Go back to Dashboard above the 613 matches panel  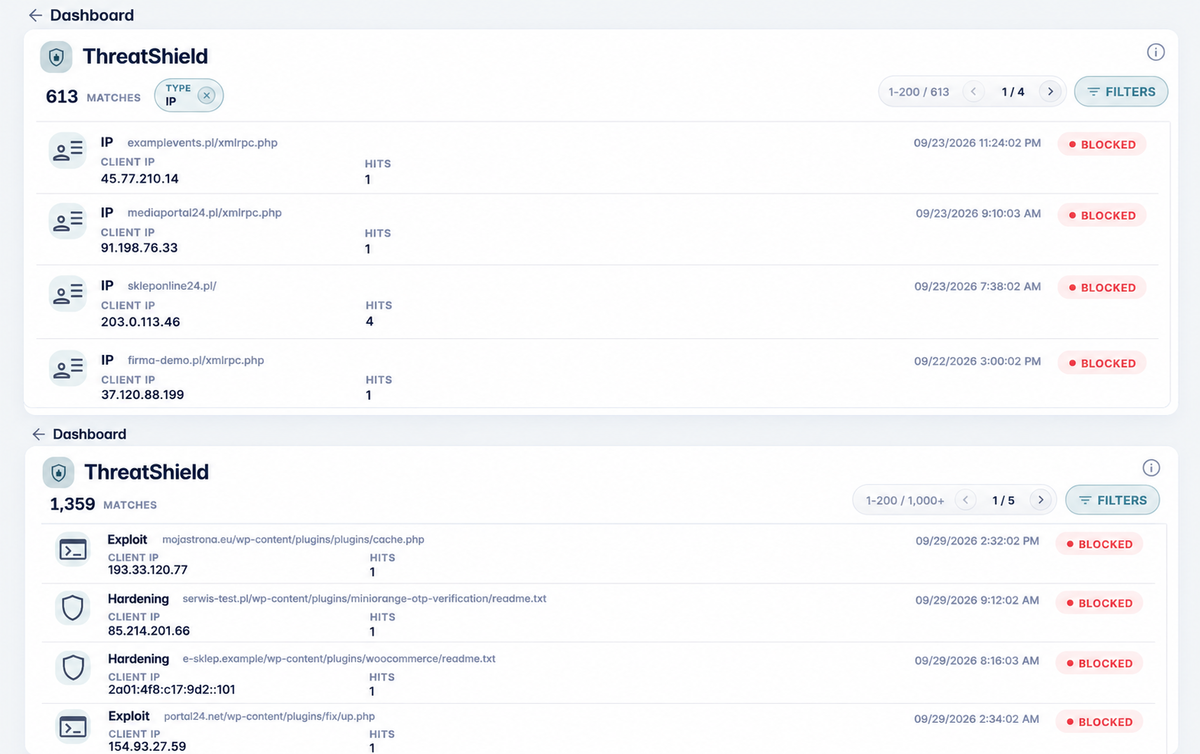tap(81, 15)
